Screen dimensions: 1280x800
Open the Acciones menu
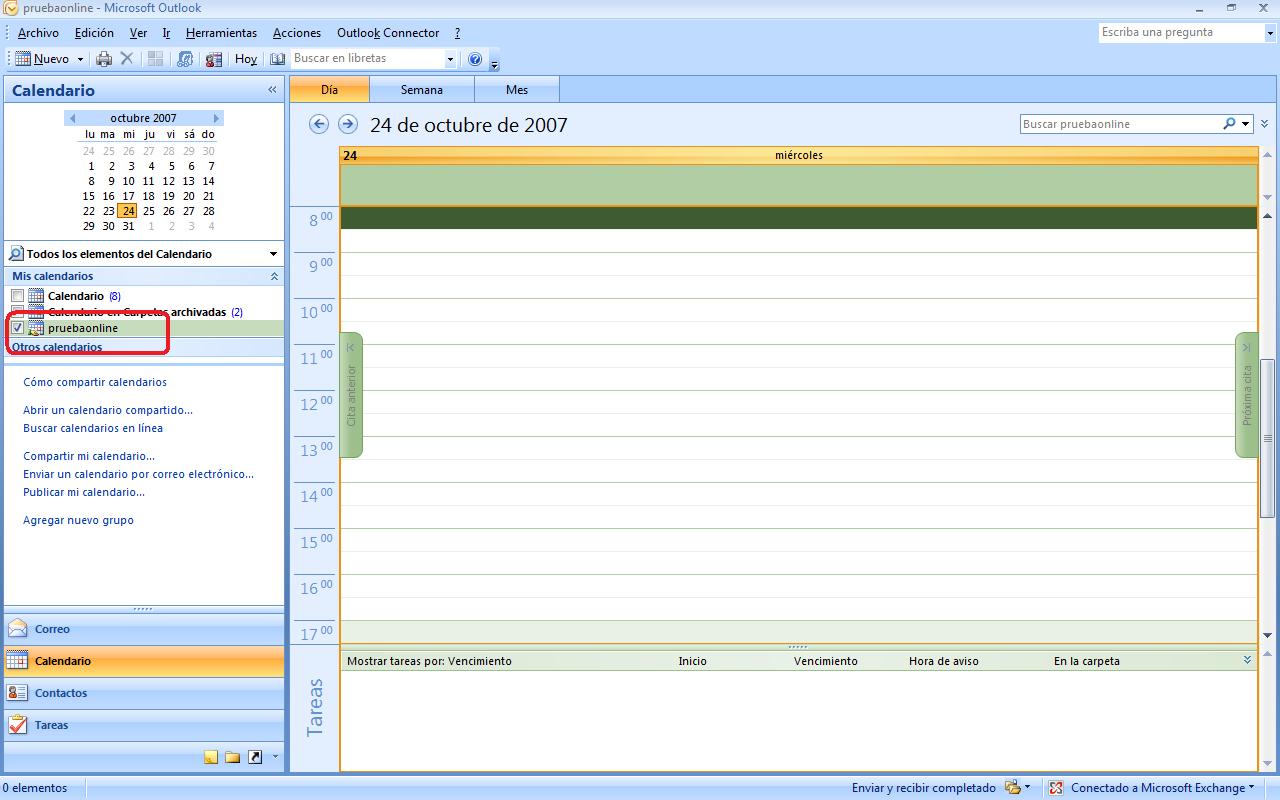pos(297,33)
